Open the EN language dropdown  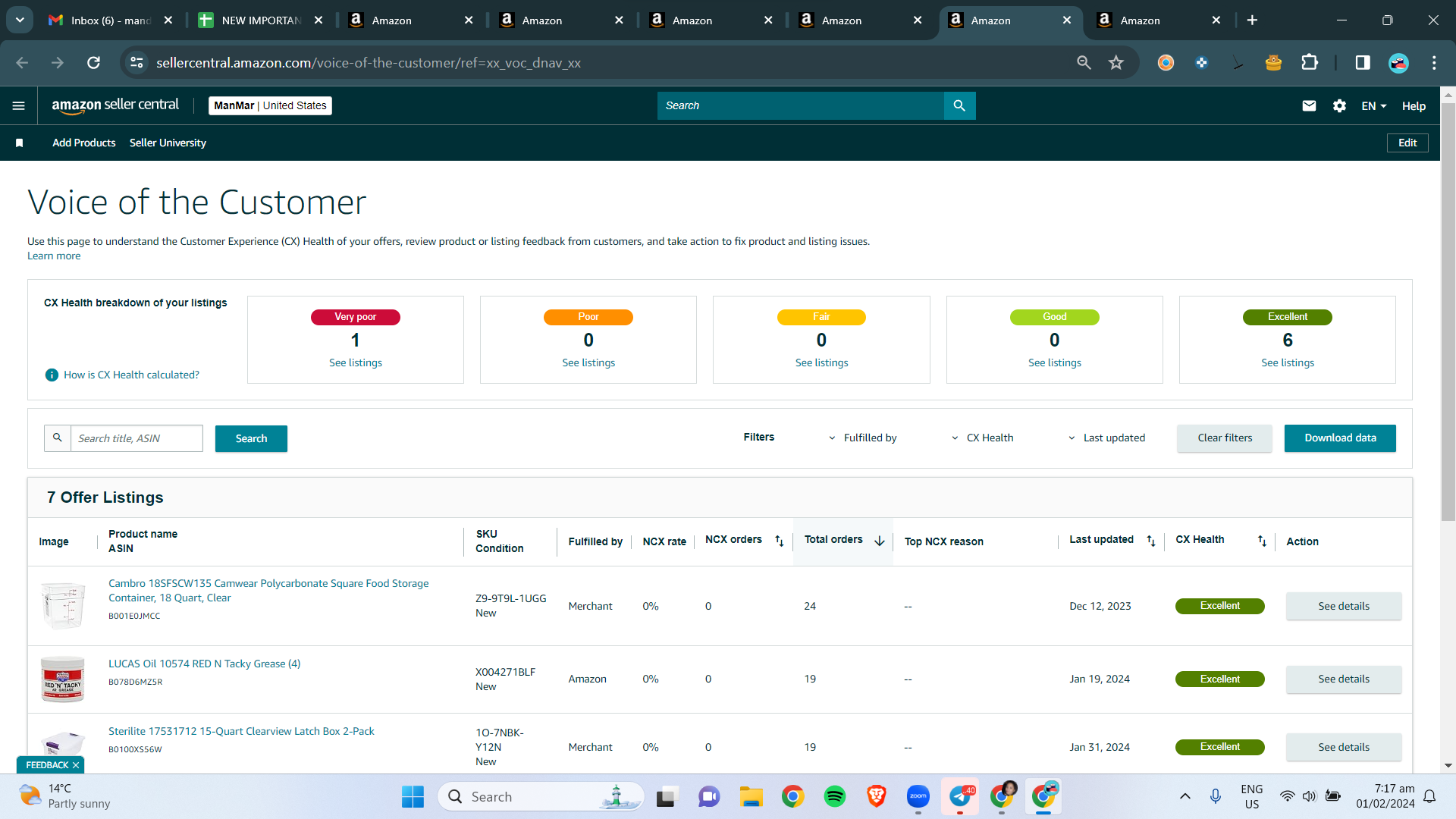(1373, 106)
